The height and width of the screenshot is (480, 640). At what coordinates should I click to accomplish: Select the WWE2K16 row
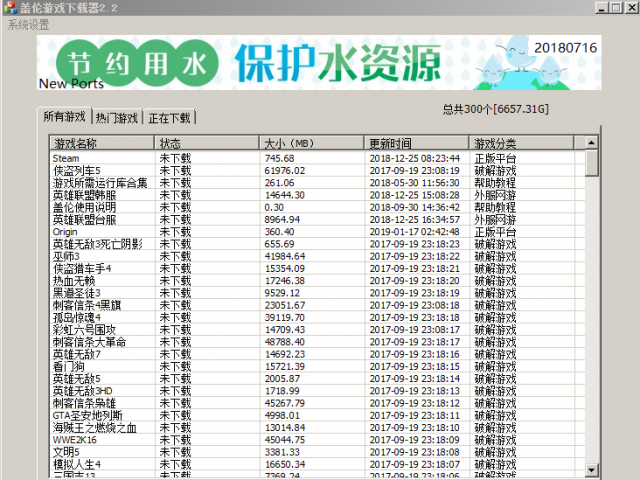click(316, 440)
